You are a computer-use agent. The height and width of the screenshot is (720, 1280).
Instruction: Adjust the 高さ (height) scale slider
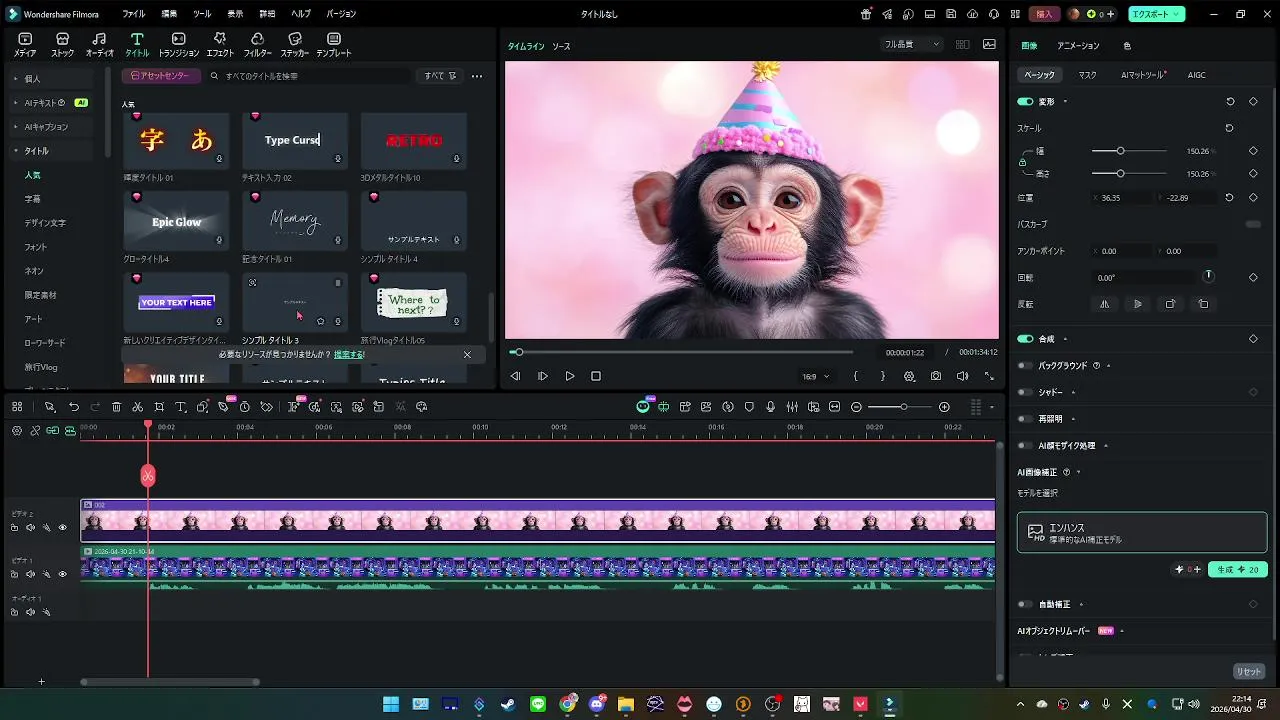pyautogui.click(x=1129, y=173)
